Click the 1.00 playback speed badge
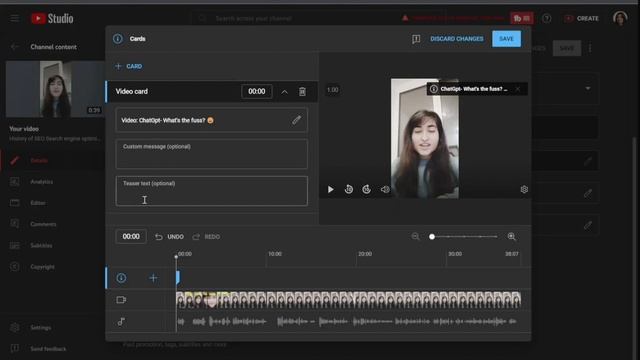 point(333,90)
